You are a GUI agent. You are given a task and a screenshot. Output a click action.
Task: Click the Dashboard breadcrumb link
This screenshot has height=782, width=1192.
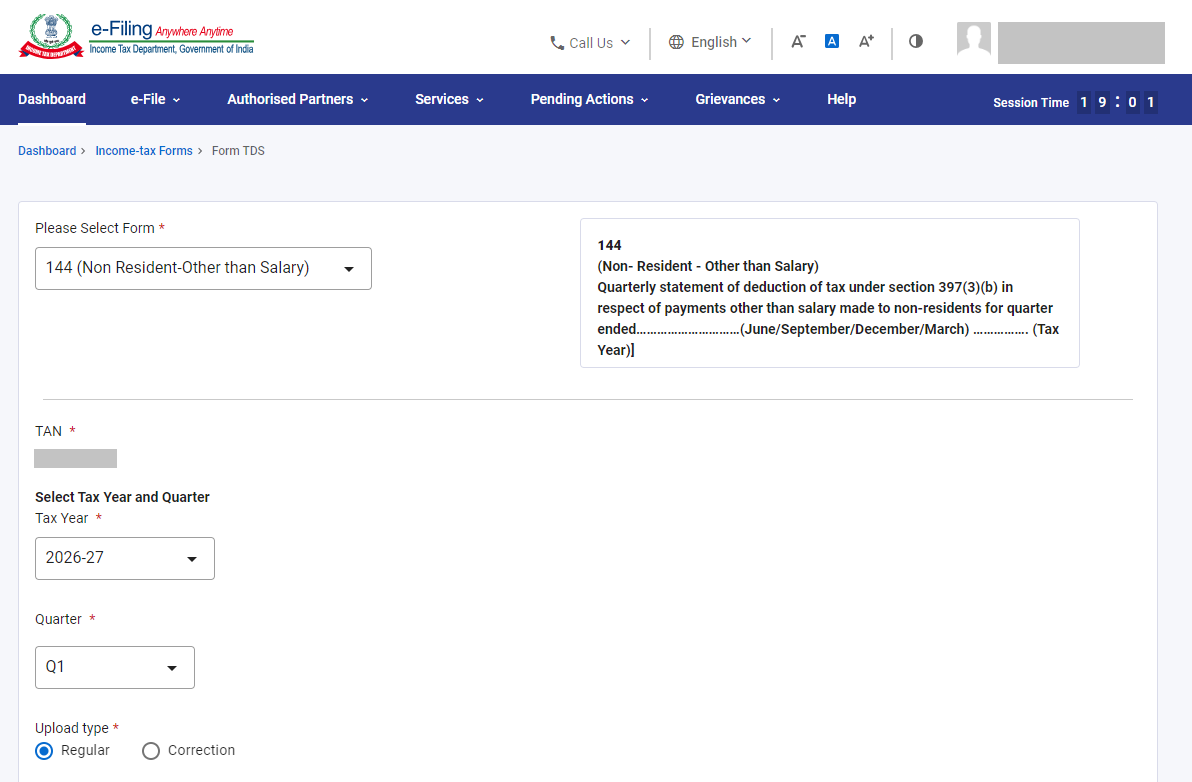point(47,150)
